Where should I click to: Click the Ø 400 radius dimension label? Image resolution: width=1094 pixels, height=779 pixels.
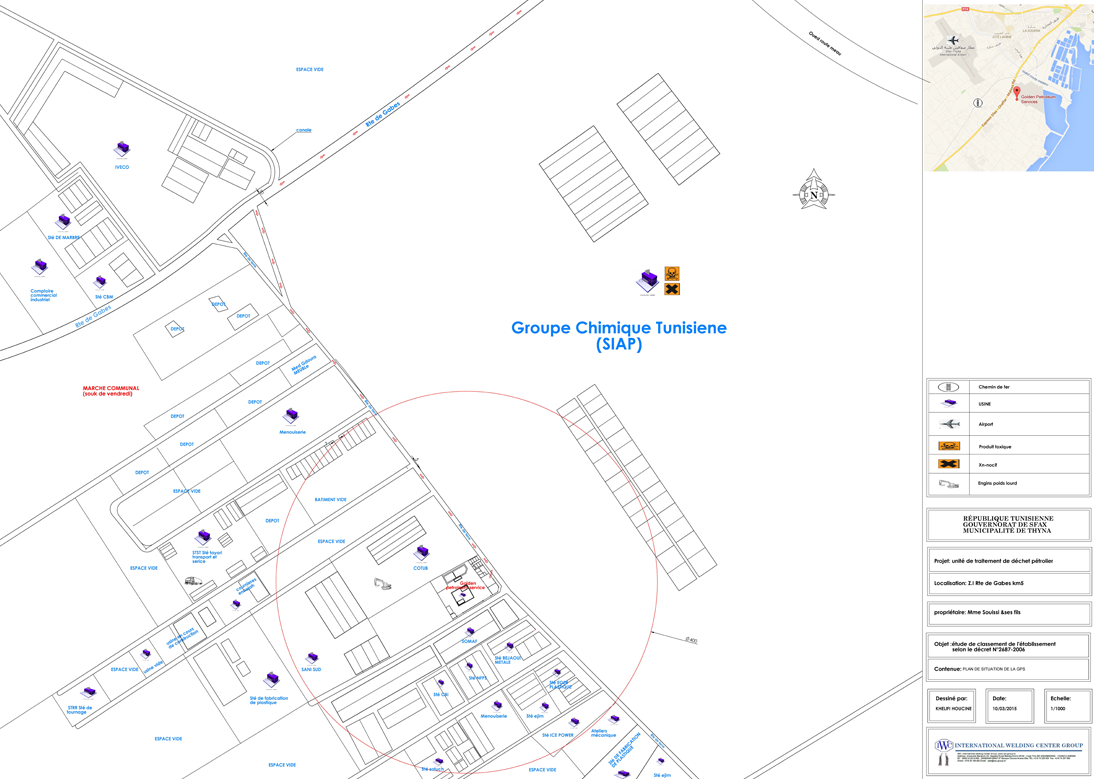coord(691,640)
